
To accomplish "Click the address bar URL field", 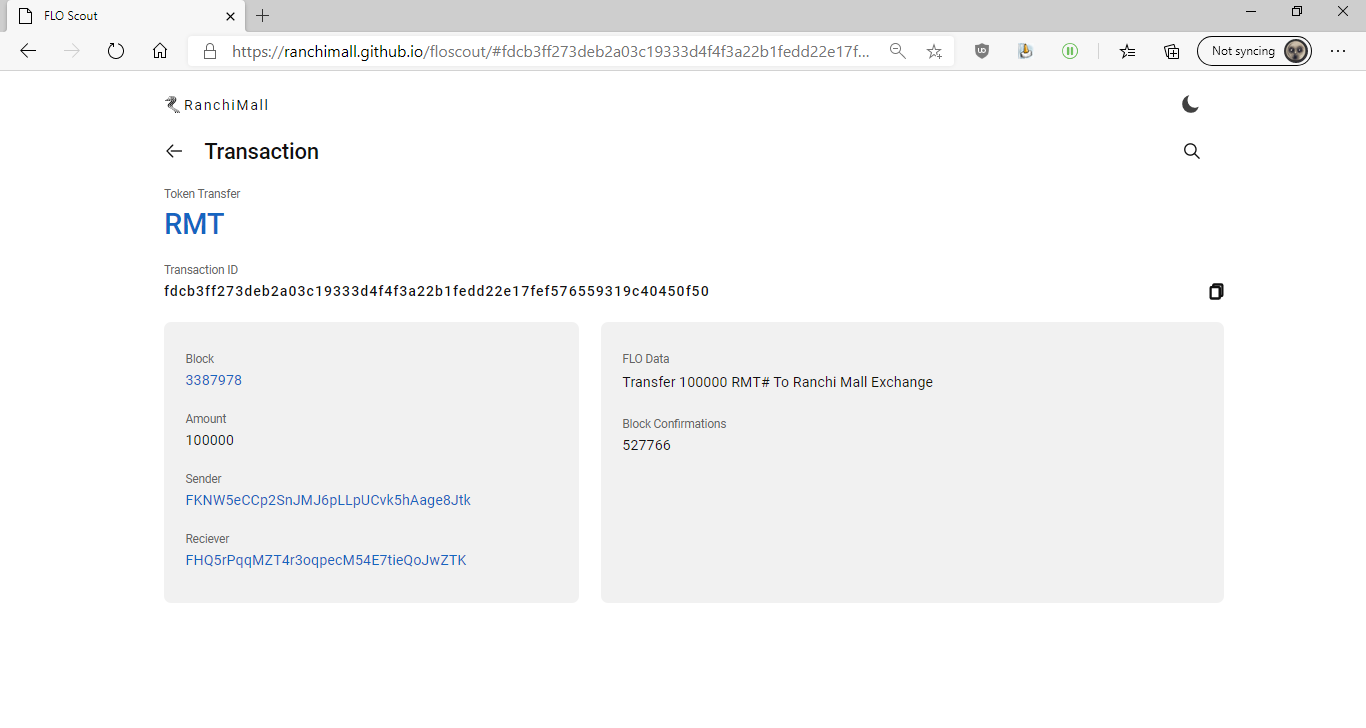I will coord(550,51).
